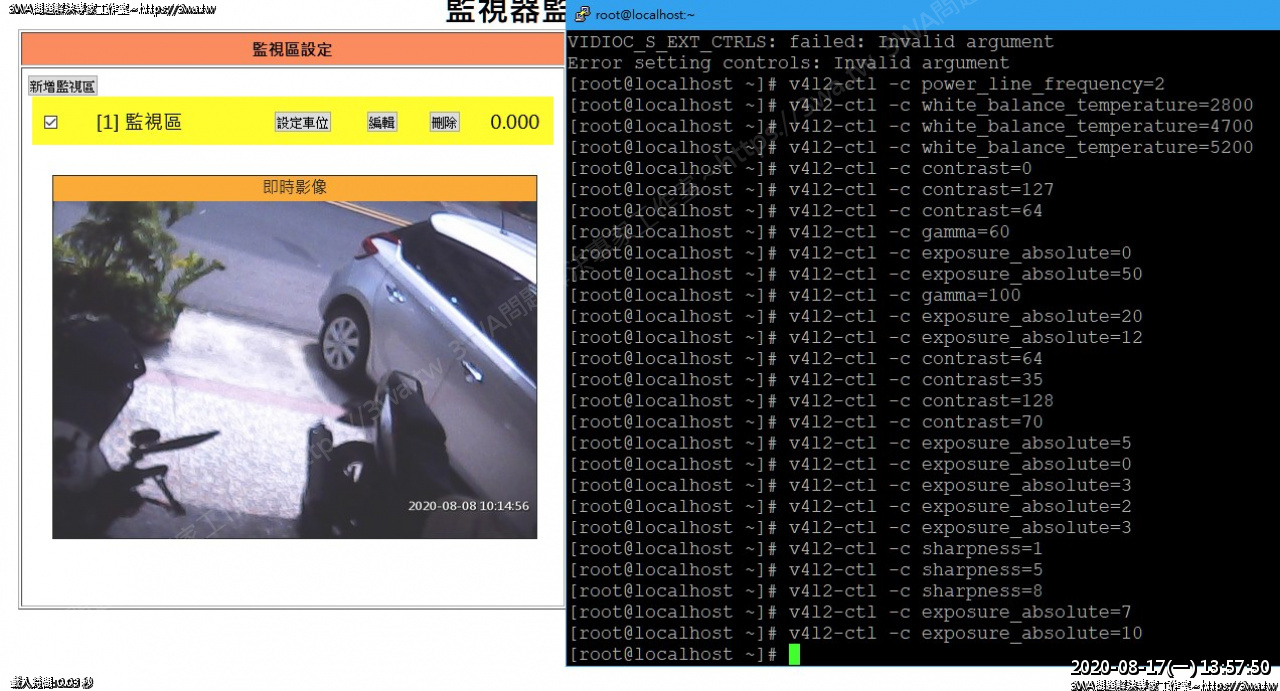Click the 監視區設定 orange header
The image size is (1280, 691).
292,49
